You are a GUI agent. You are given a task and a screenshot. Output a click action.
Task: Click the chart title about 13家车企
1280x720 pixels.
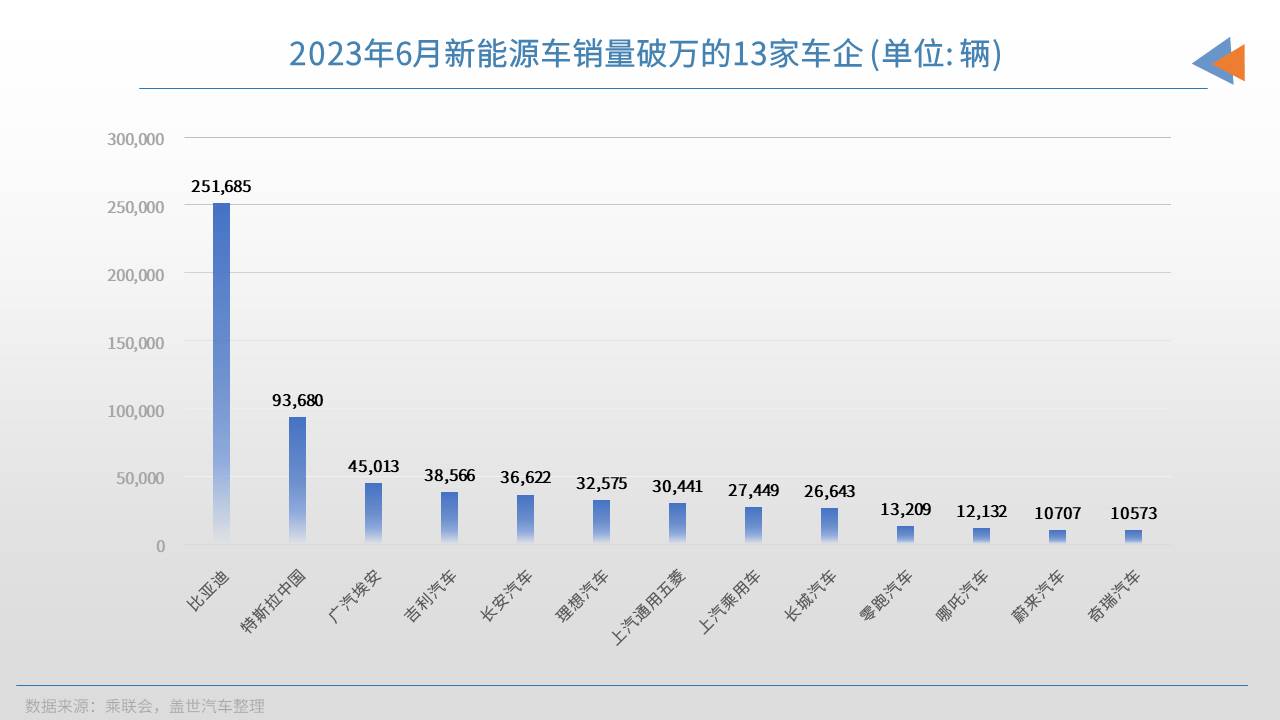tap(645, 53)
